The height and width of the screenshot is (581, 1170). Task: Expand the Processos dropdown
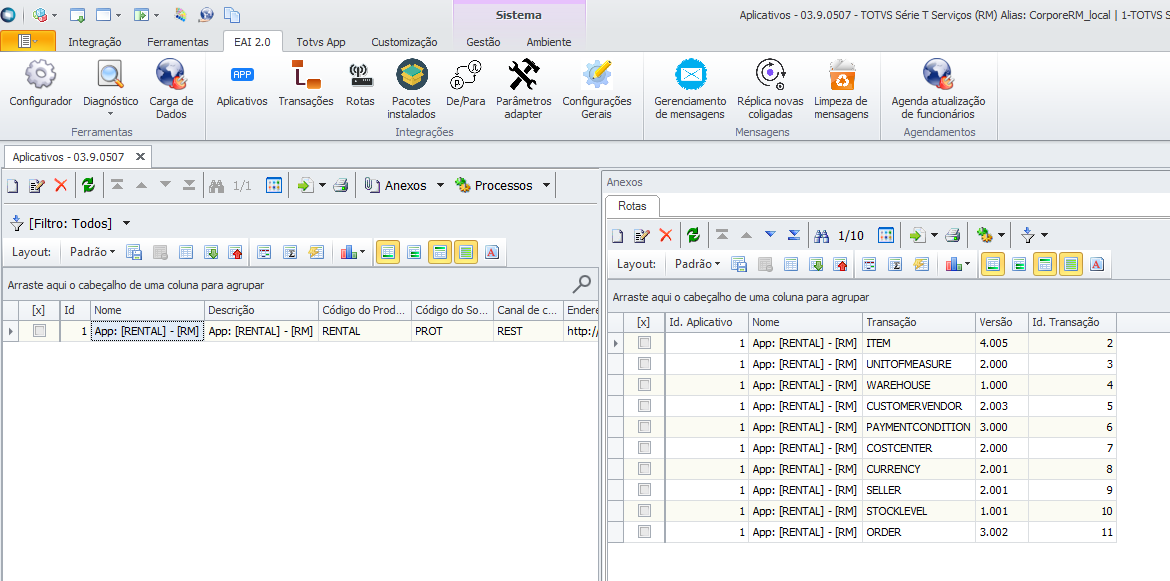[547, 186]
